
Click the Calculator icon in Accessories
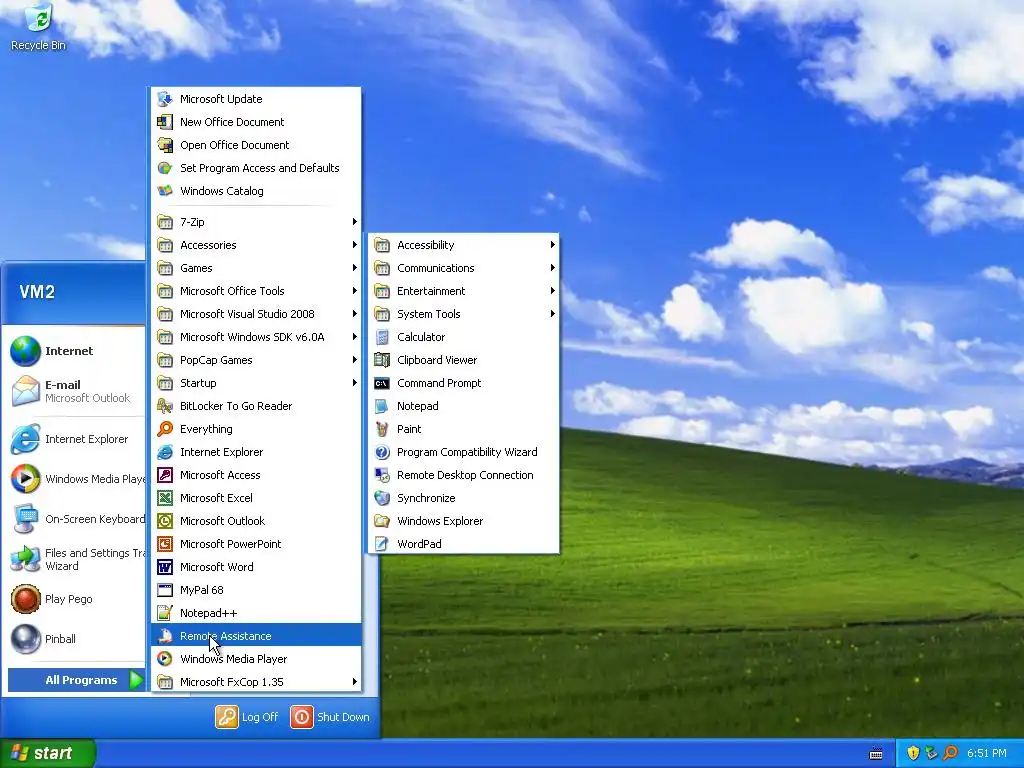pyautogui.click(x=382, y=337)
